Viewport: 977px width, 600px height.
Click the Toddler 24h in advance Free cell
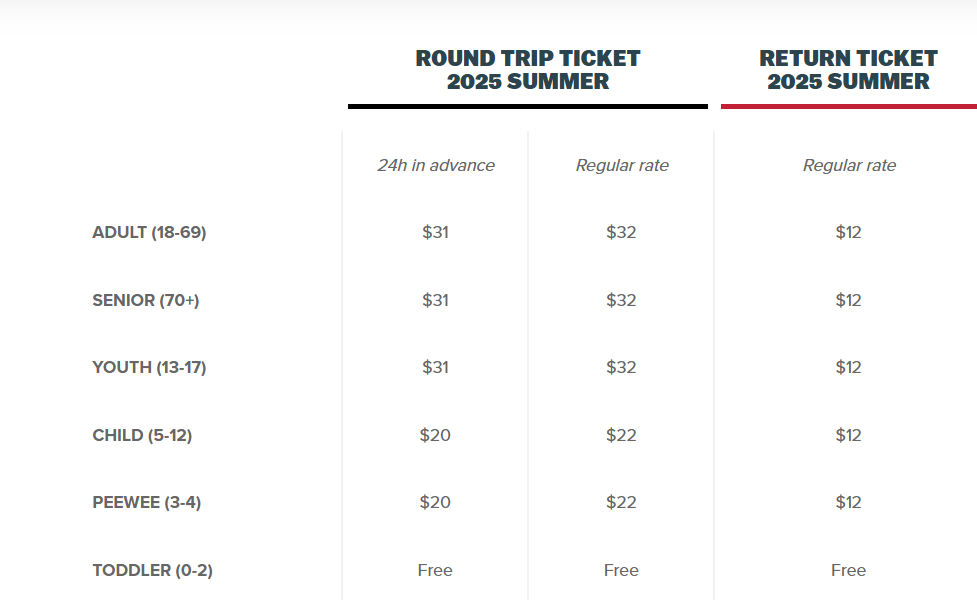pyautogui.click(x=435, y=570)
